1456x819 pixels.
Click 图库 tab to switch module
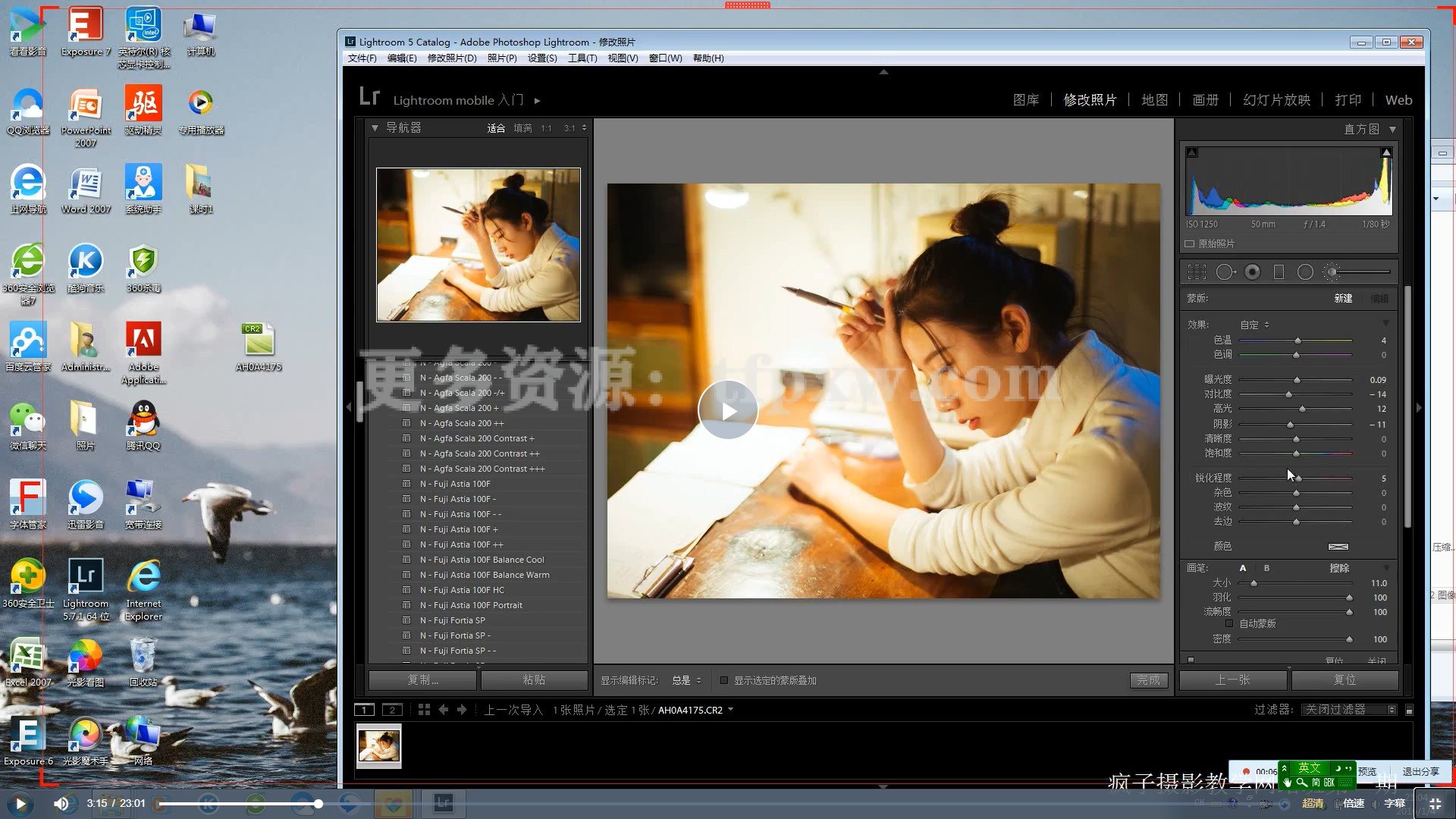click(1026, 100)
